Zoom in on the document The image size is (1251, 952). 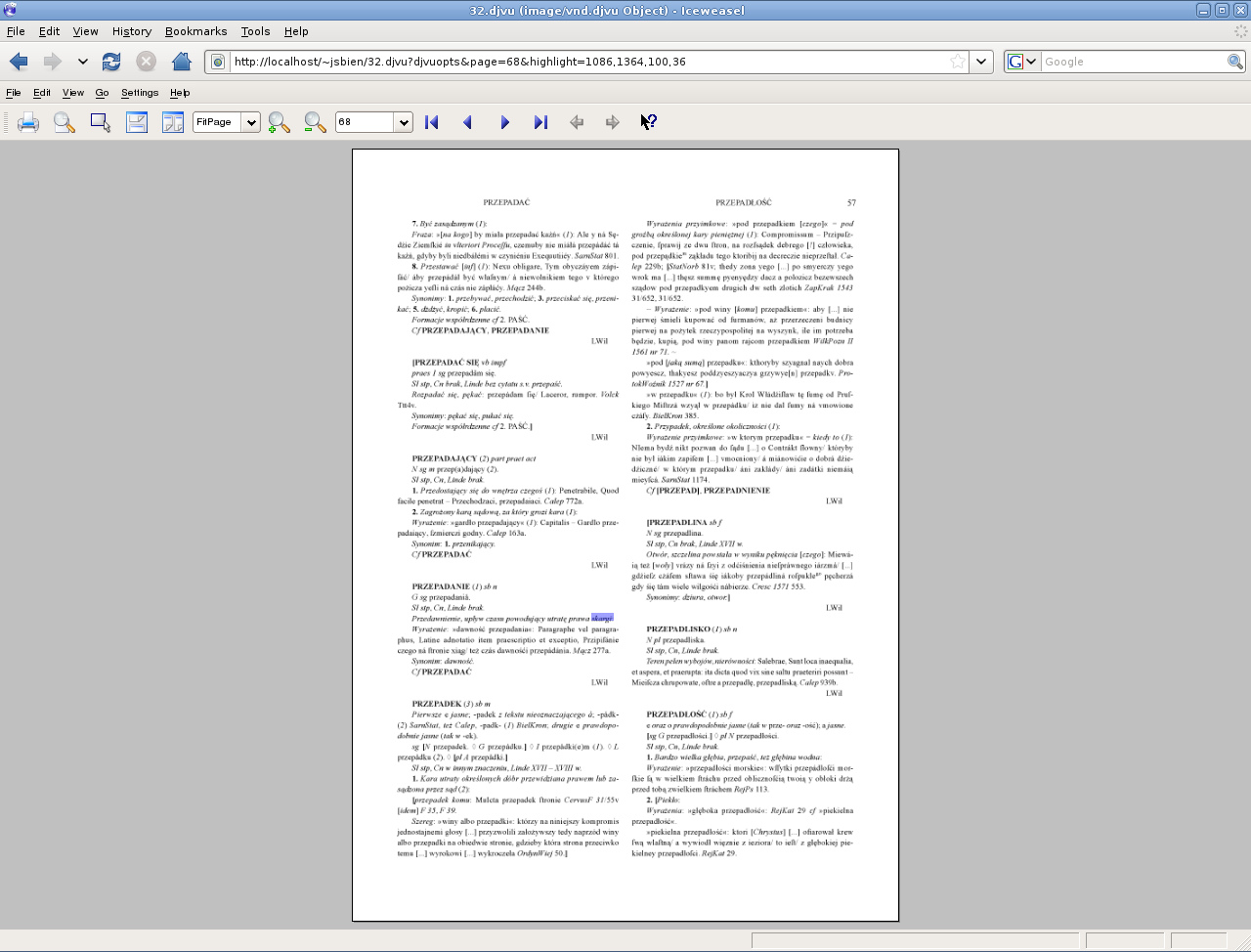click(x=280, y=122)
